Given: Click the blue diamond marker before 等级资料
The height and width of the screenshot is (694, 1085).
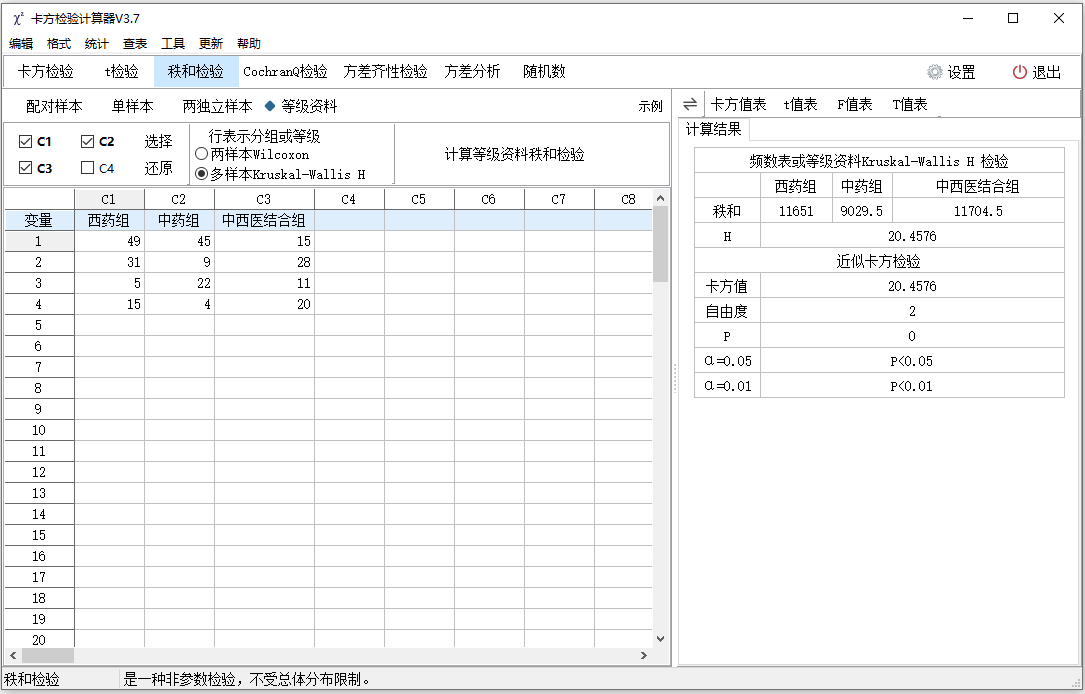Looking at the screenshot, I should point(270,106).
